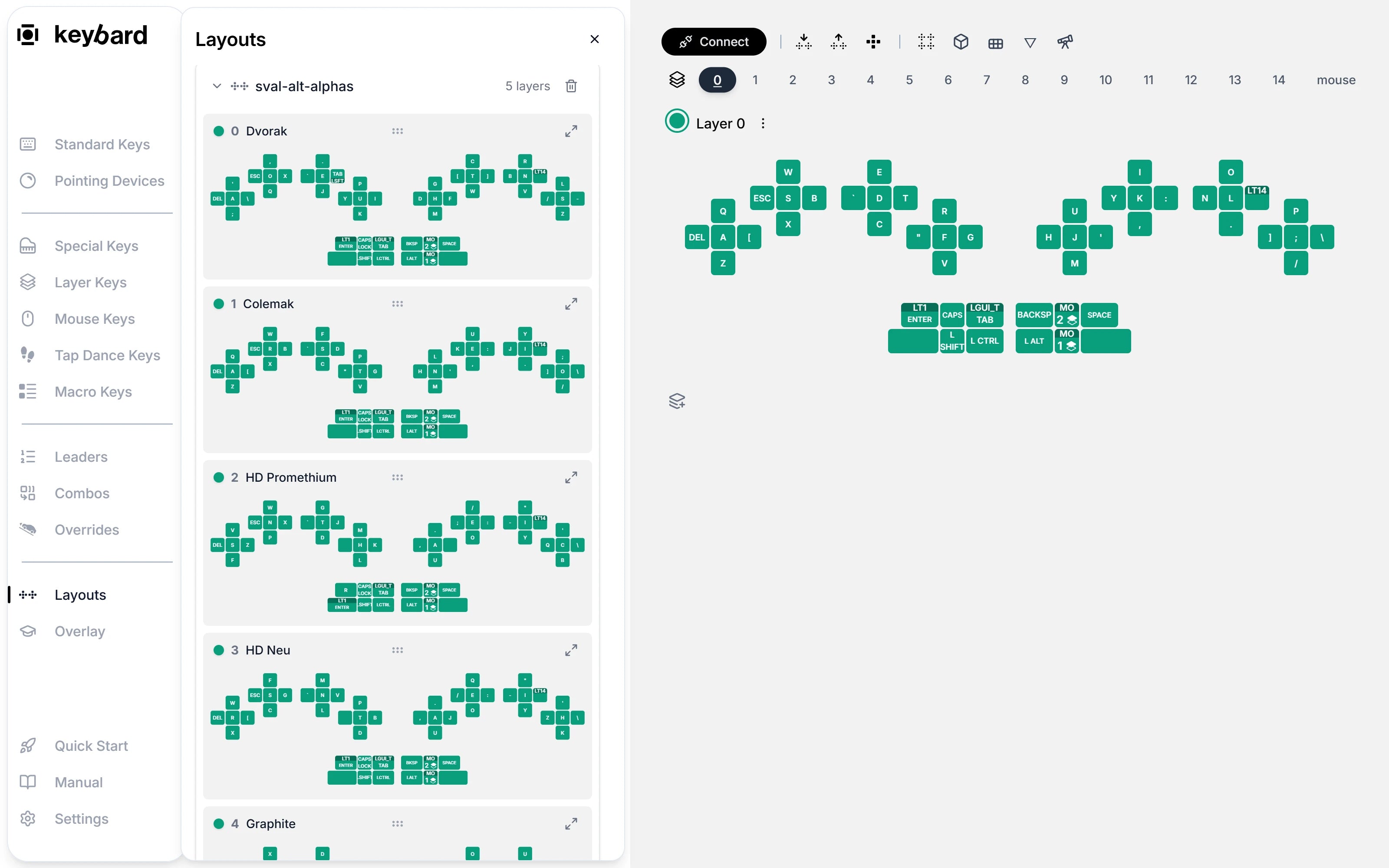Click the Connect button
Image resolution: width=1389 pixels, height=868 pixels.
(x=714, y=42)
